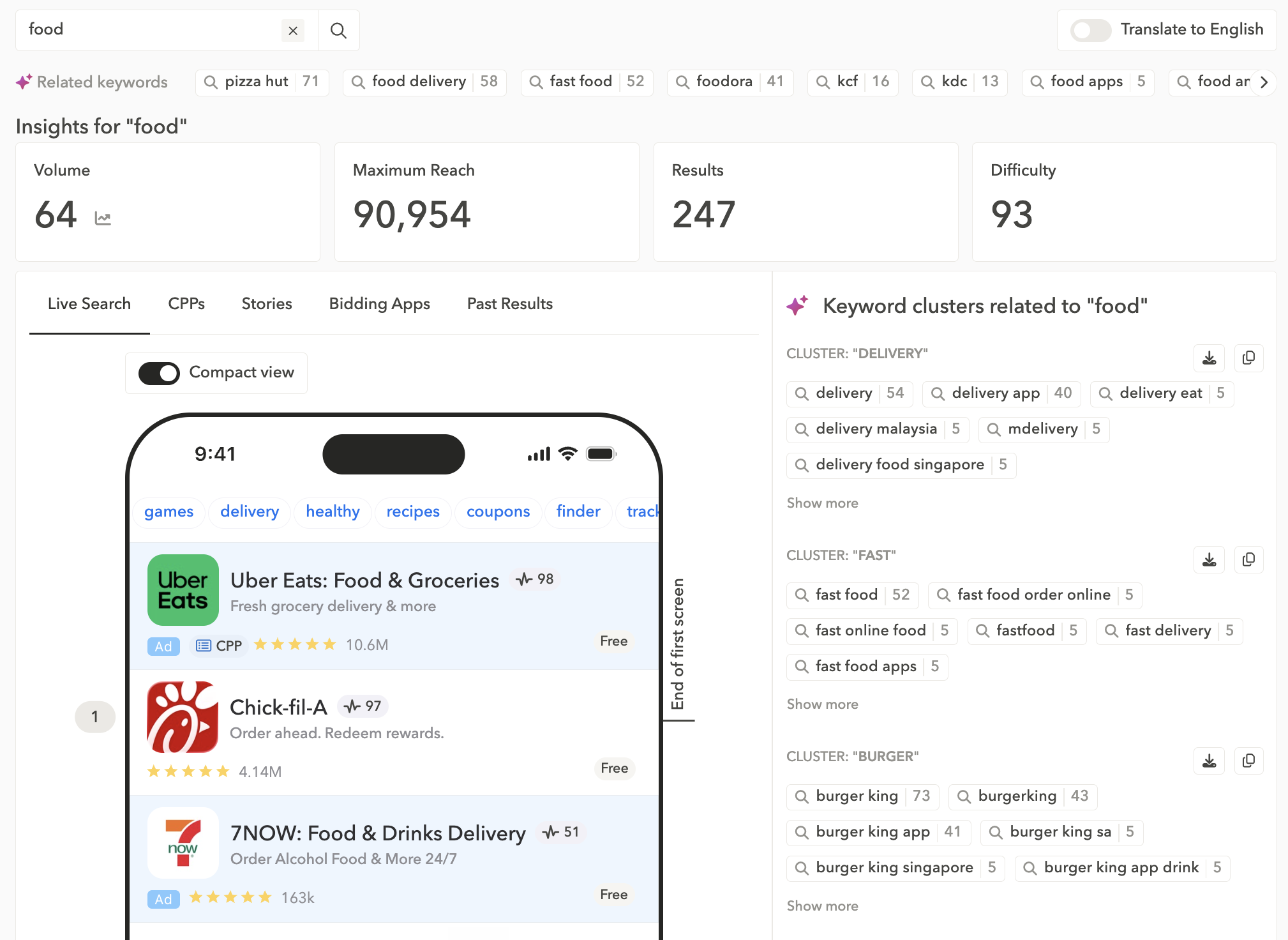This screenshot has height=940, width=1288.
Task: Click the burger king keyword chip
Action: coord(862,796)
